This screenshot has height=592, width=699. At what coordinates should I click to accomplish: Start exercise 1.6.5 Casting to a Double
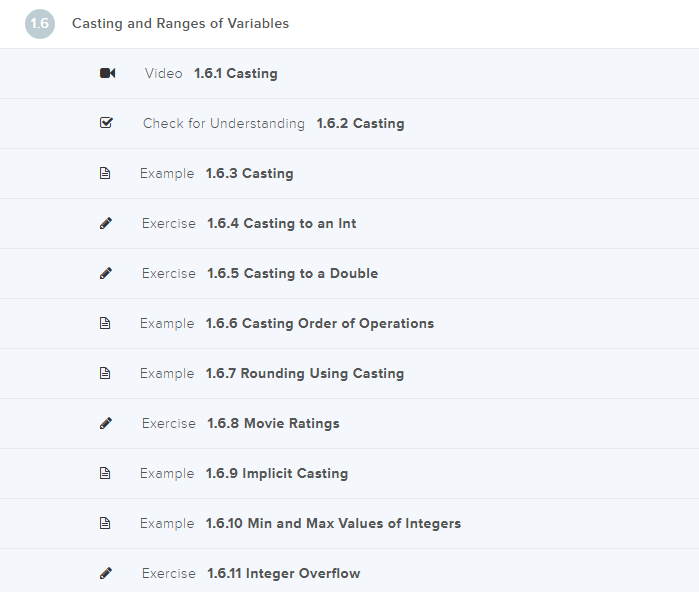tap(292, 273)
